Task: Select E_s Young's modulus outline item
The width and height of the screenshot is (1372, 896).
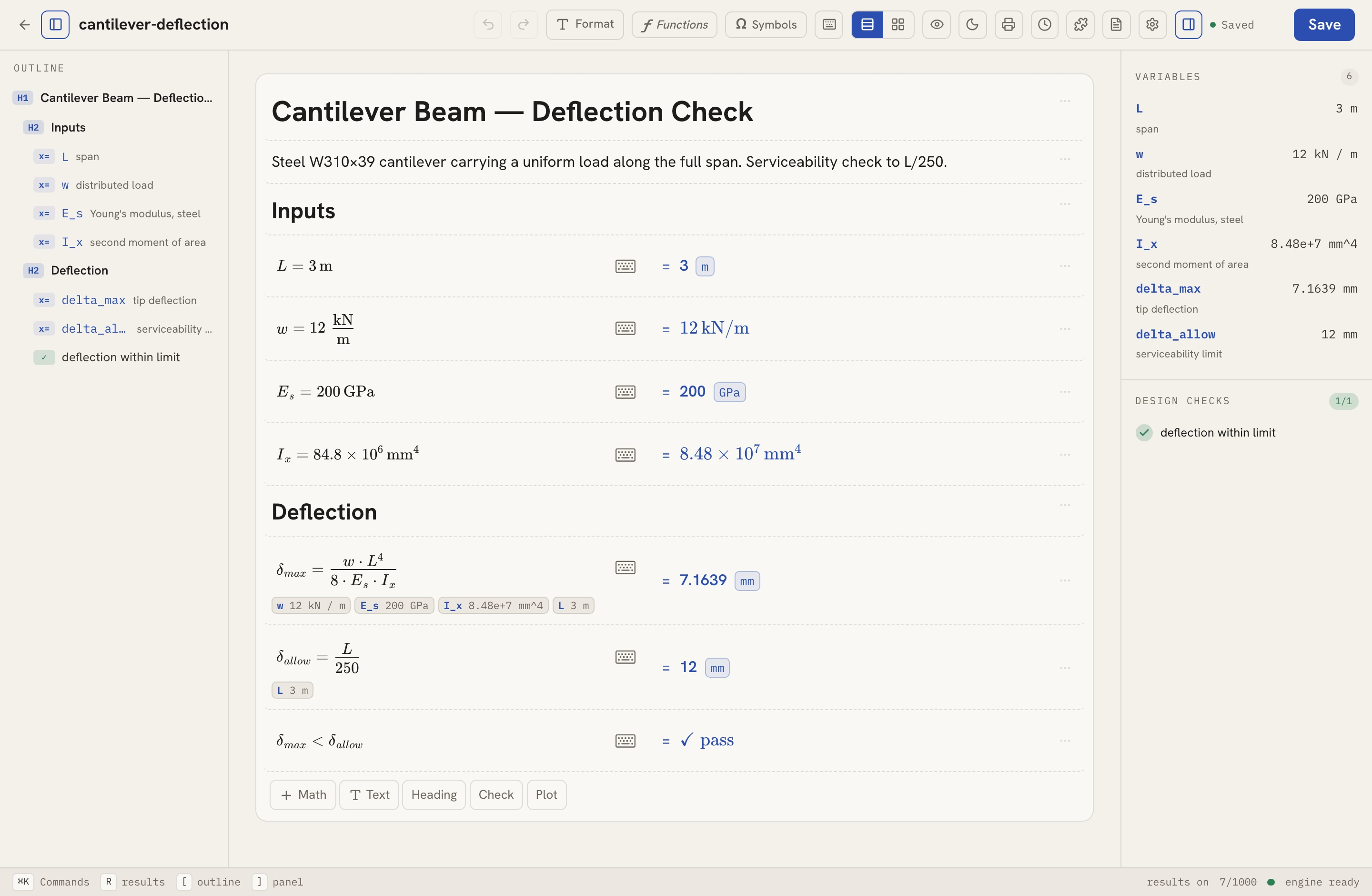Action: coord(124,214)
